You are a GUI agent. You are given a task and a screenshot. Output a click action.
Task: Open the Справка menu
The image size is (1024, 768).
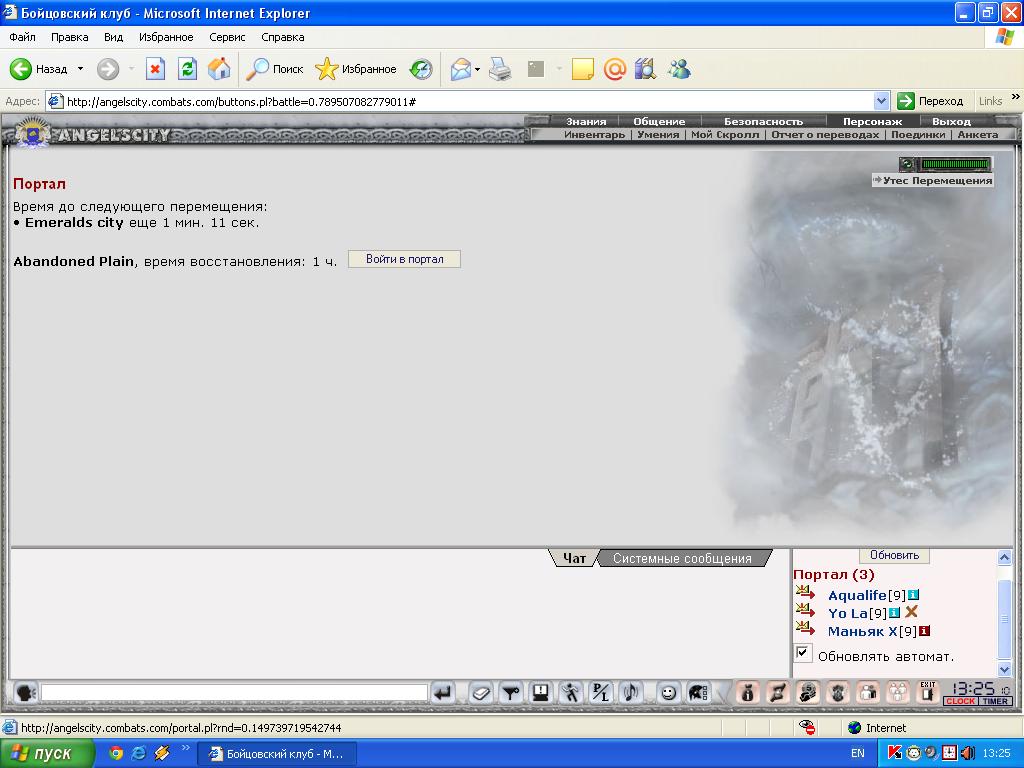coord(283,37)
